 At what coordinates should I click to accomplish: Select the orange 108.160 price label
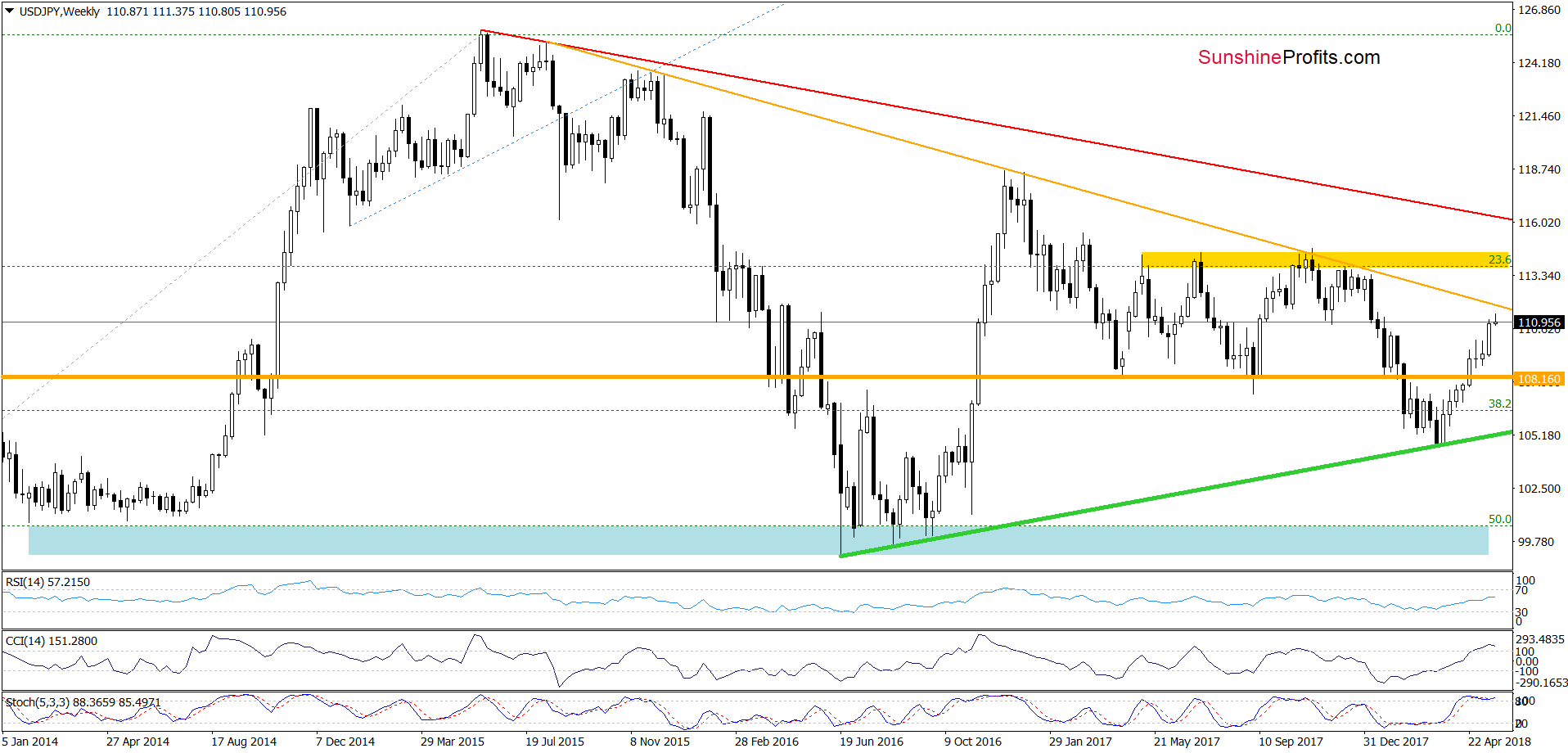click(x=1539, y=379)
